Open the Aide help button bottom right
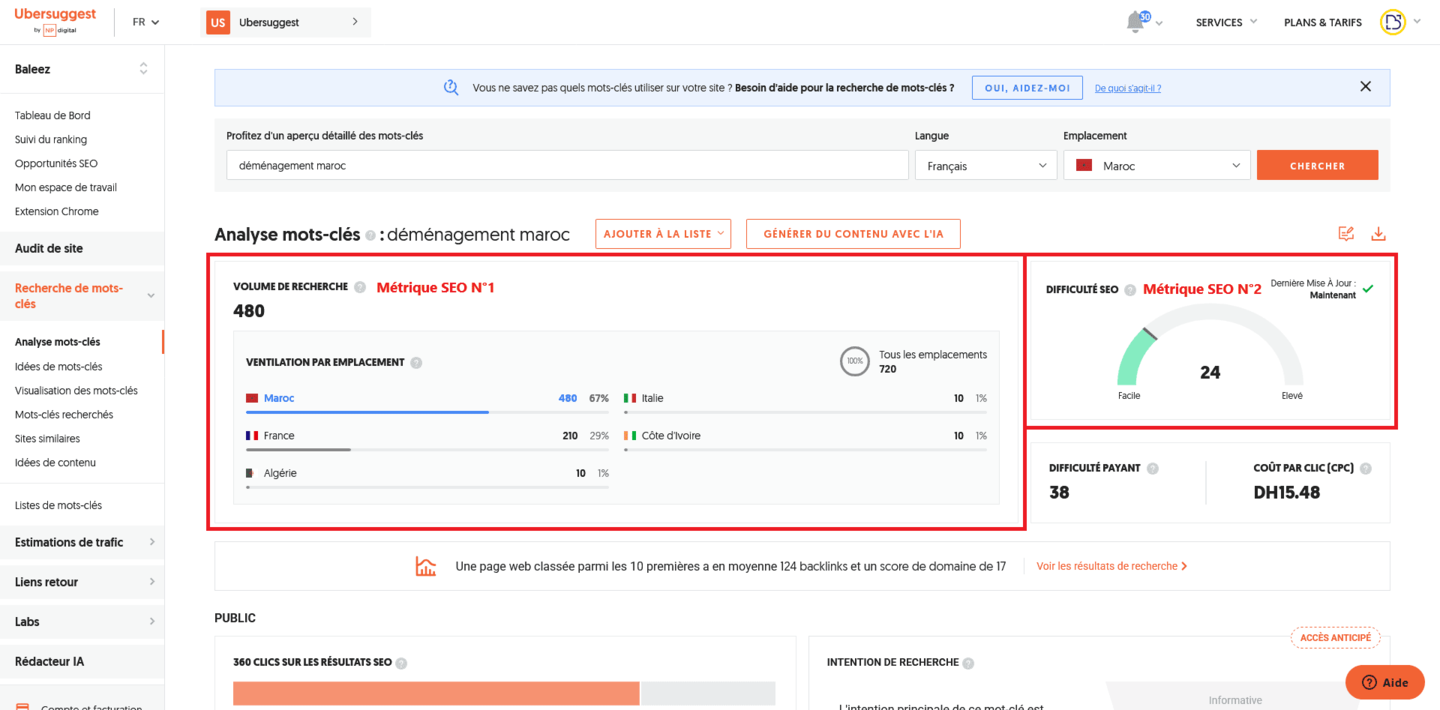1440x710 pixels. [x=1385, y=682]
